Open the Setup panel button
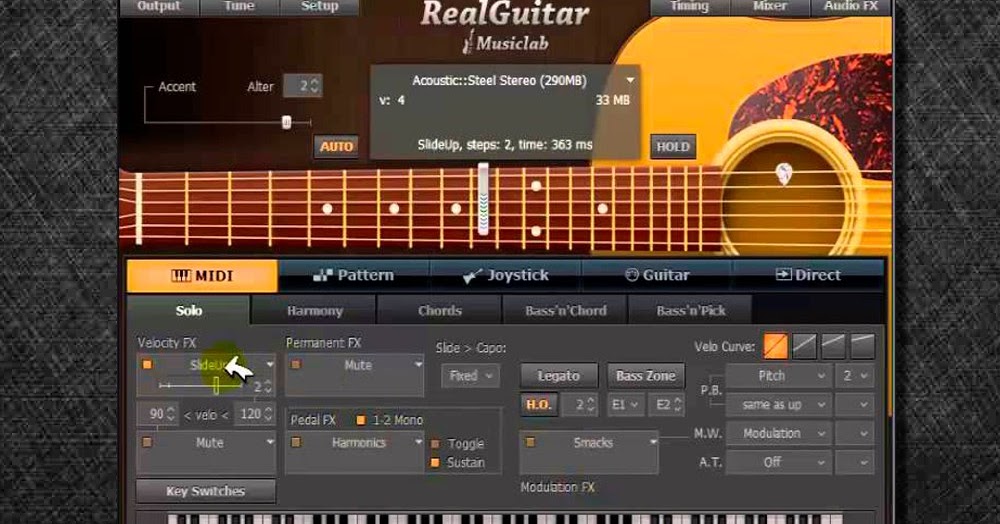The image size is (1000, 524). tap(320, 6)
